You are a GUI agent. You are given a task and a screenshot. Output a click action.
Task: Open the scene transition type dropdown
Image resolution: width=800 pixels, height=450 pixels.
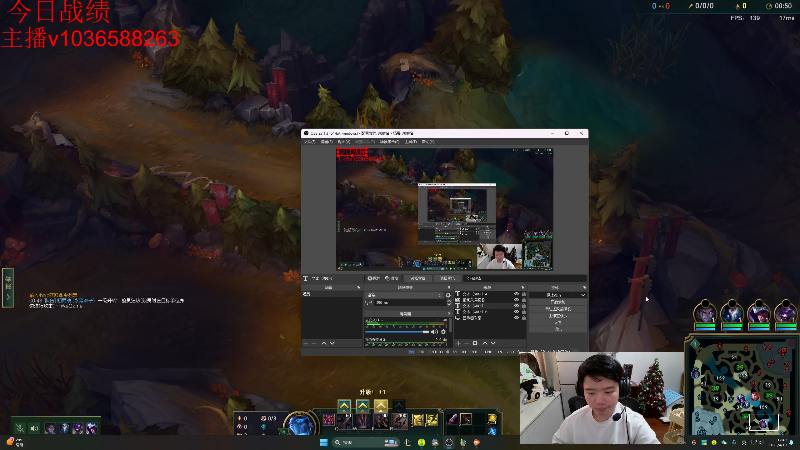click(405, 295)
